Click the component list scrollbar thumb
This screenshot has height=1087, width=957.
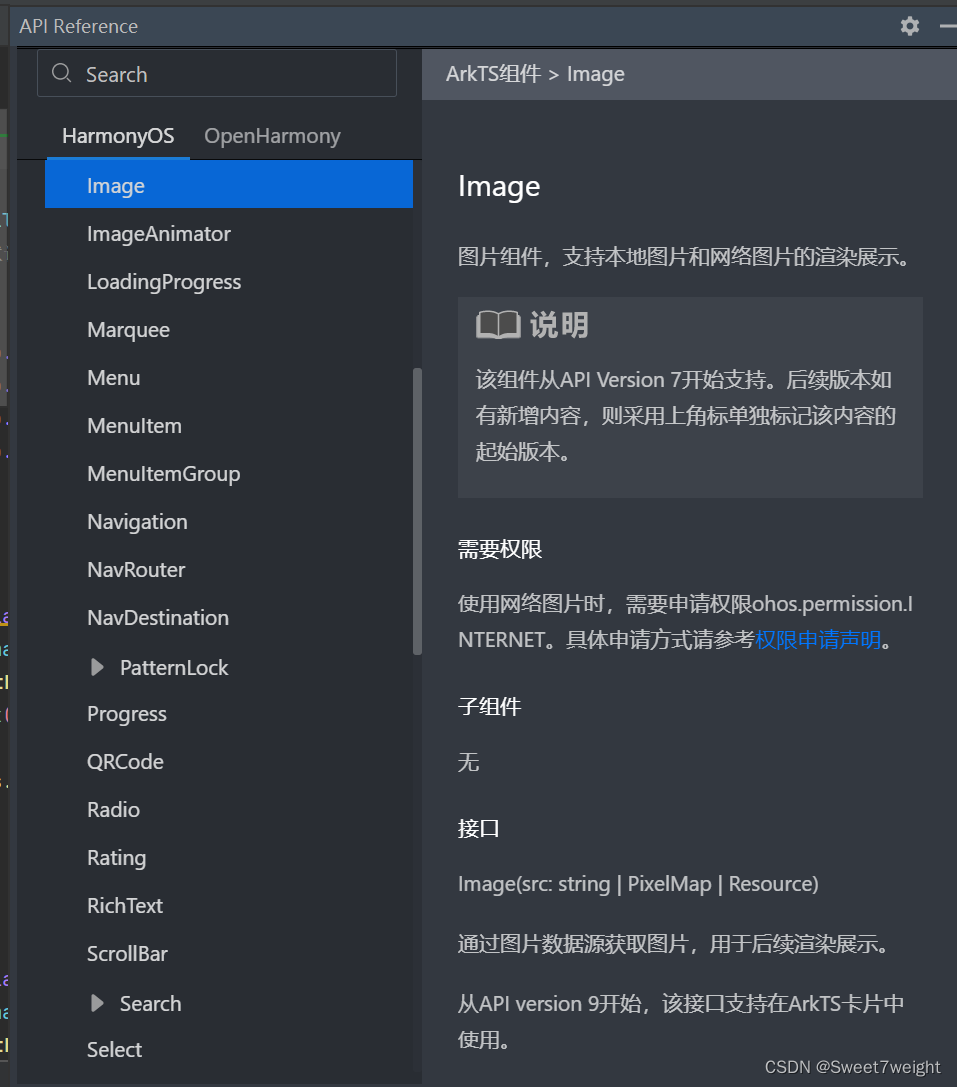pyautogui.click(x=417, y=511)
